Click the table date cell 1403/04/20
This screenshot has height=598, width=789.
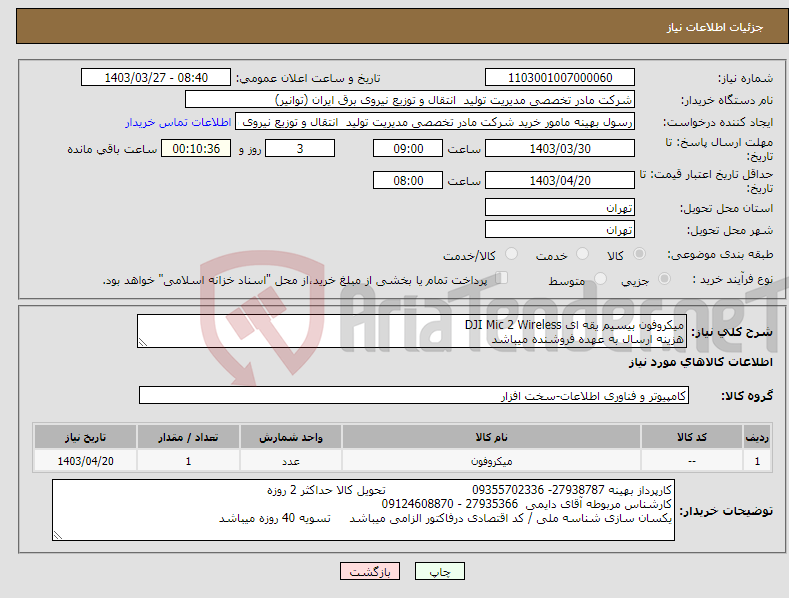[x=86, y=461]
